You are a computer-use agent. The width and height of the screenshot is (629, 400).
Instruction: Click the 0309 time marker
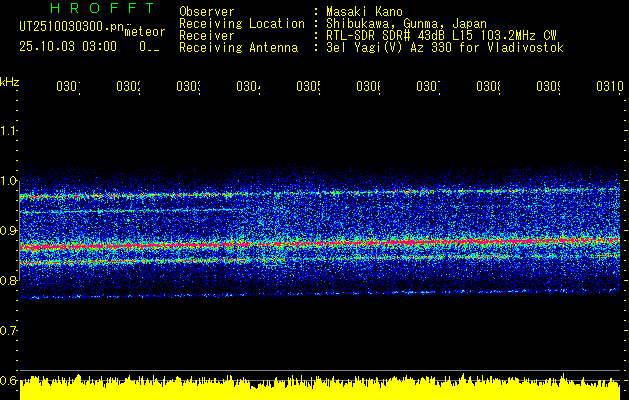click(x=548, y=86)
